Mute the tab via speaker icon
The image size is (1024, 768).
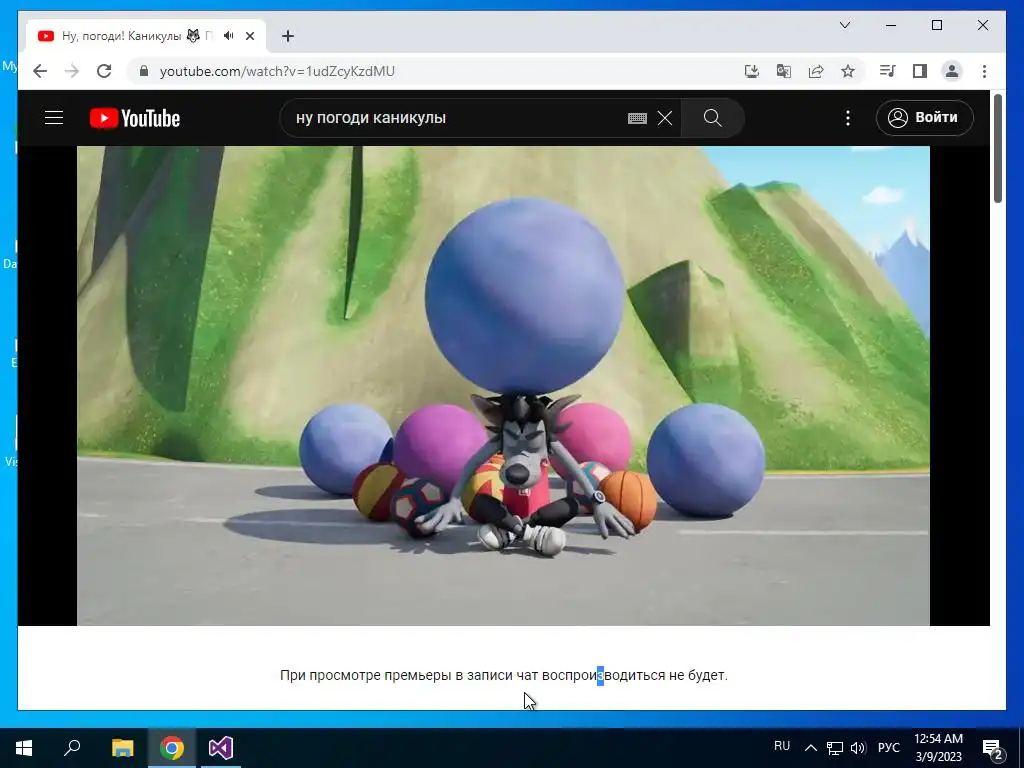coord(228,36)
